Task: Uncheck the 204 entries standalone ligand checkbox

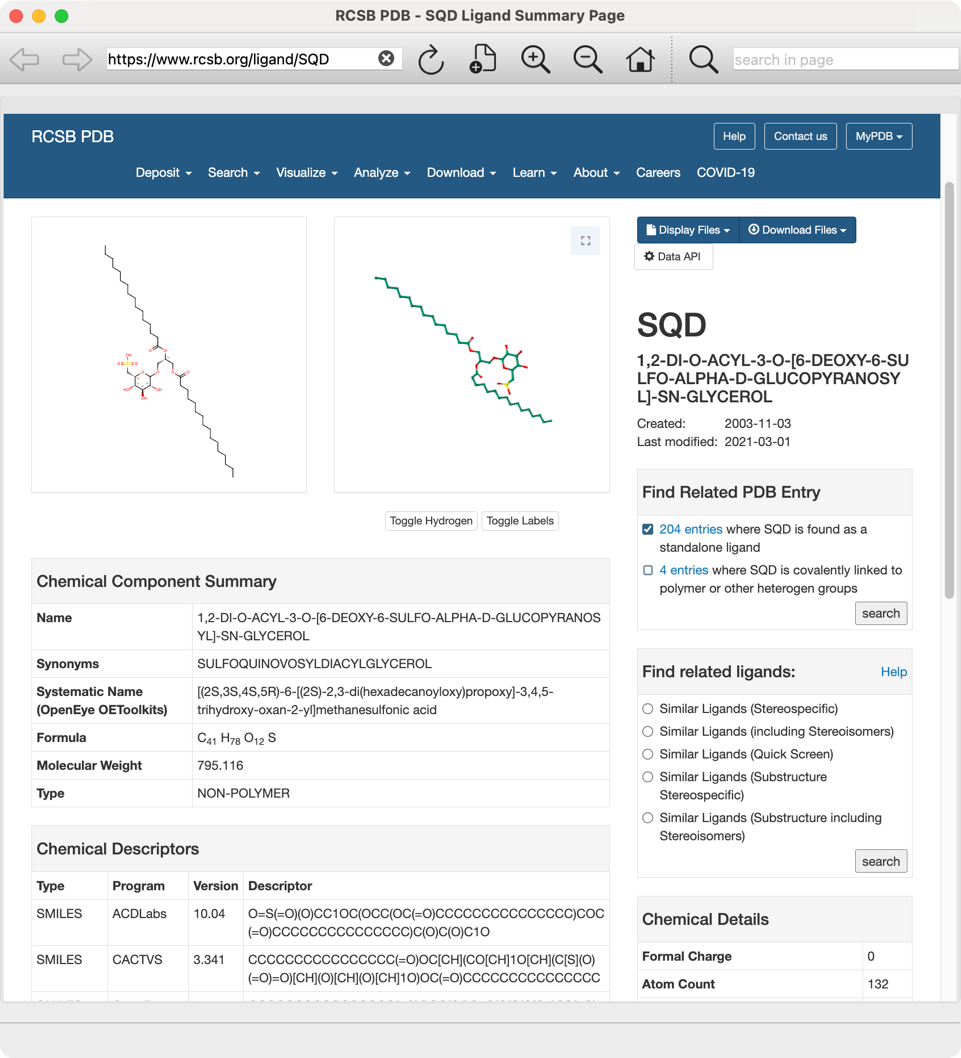Action: [x=648, y=530]
